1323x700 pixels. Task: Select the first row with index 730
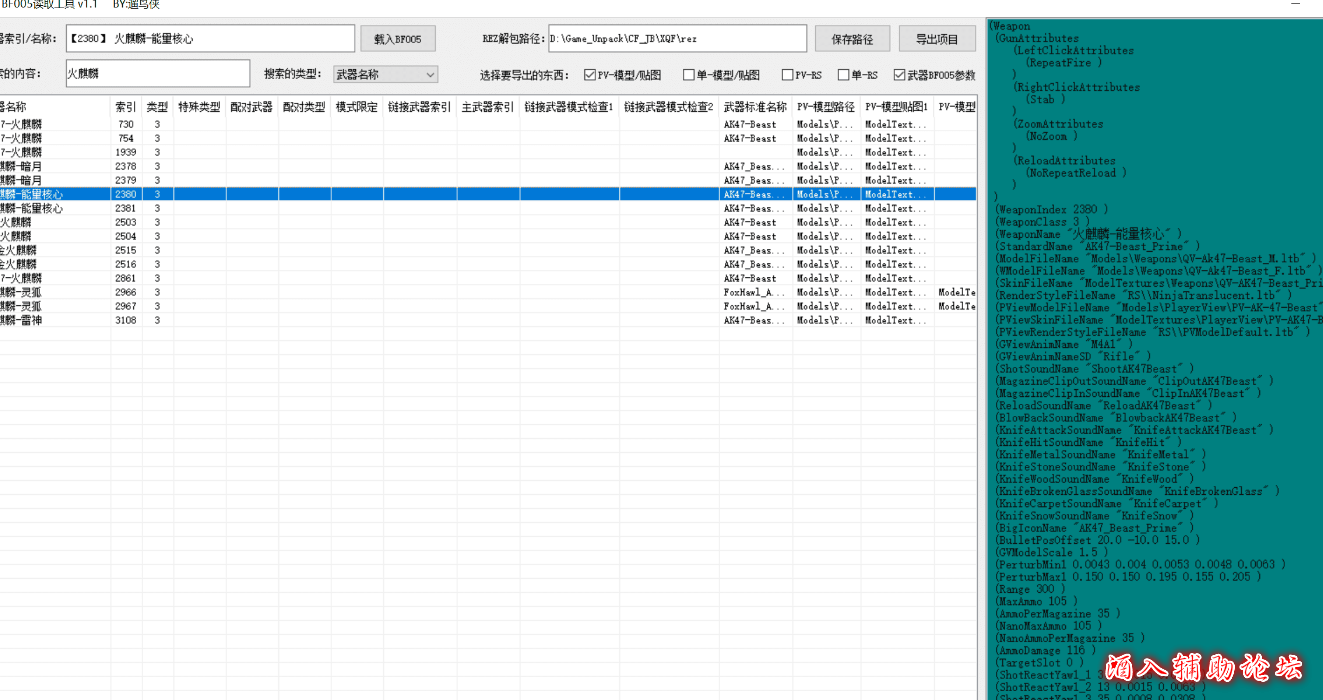click(126, 125)
